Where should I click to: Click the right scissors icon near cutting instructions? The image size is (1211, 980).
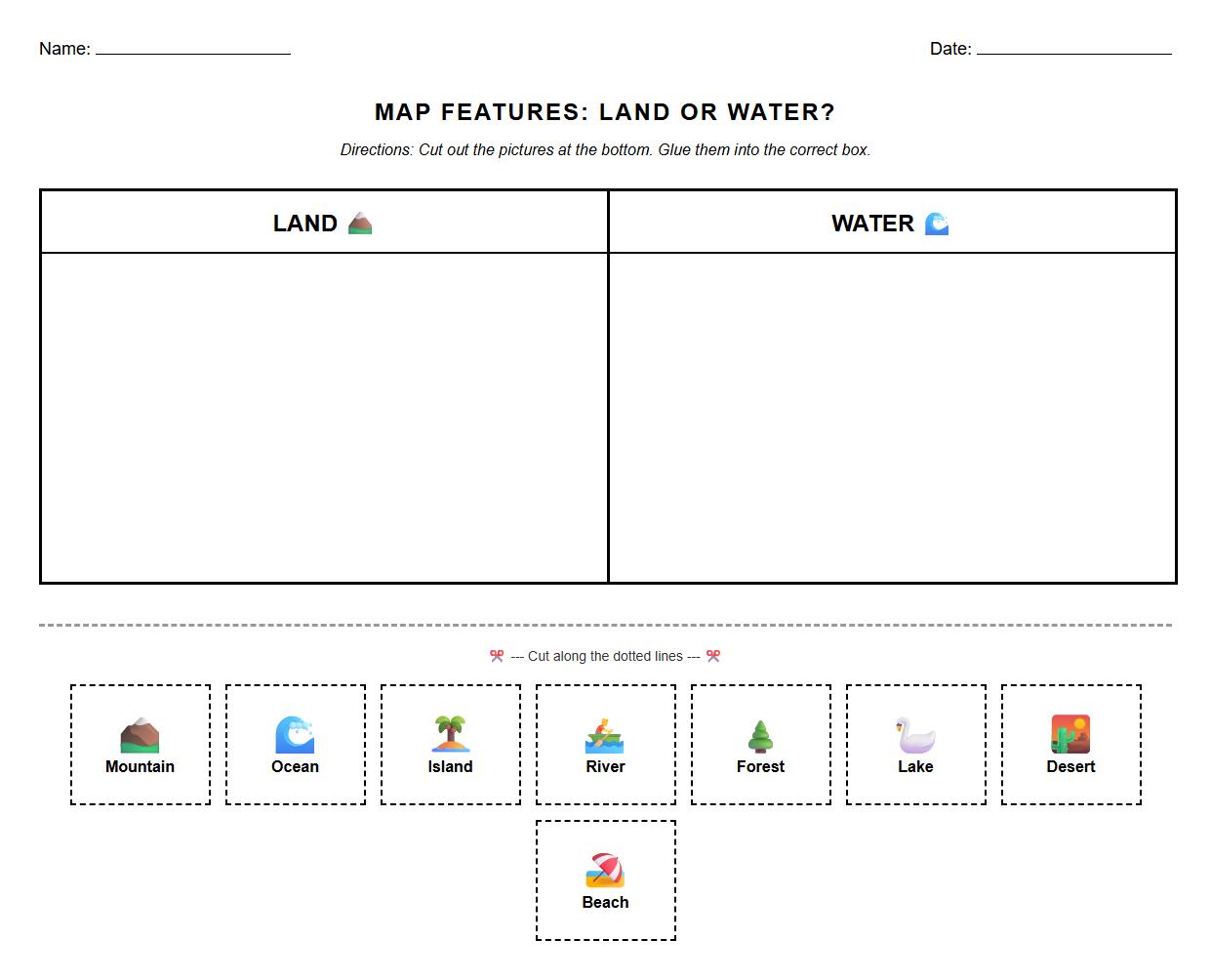pos(713,656)
